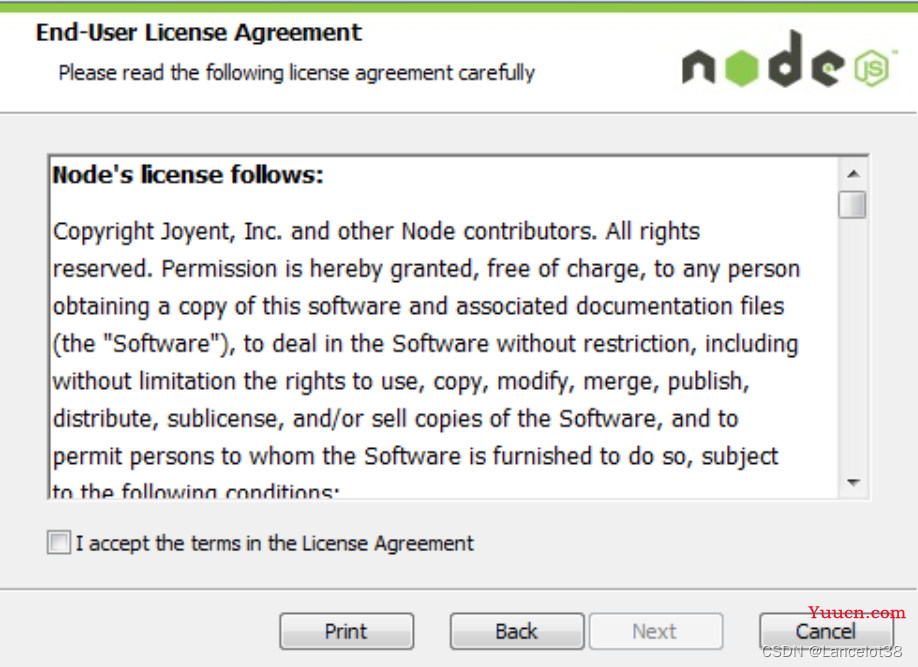Screen dimensions: 918x667
Task: Click the greyed-out Next button
Action: [x=656, y=631]
